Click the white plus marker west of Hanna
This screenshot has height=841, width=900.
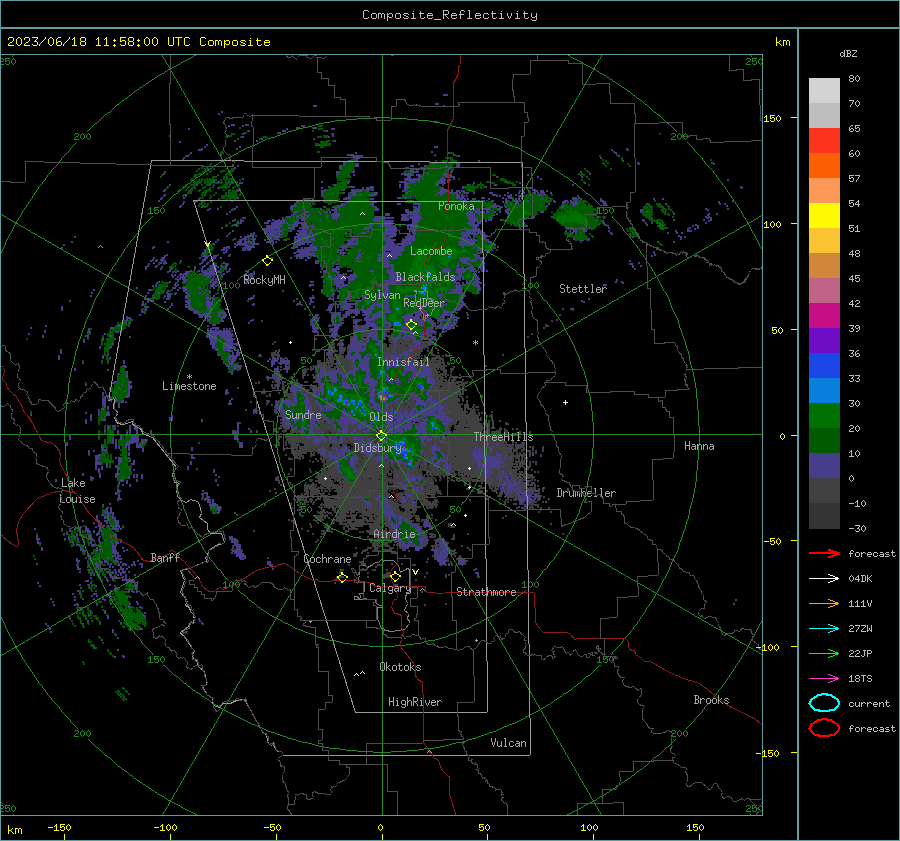(x=565, y=402)
